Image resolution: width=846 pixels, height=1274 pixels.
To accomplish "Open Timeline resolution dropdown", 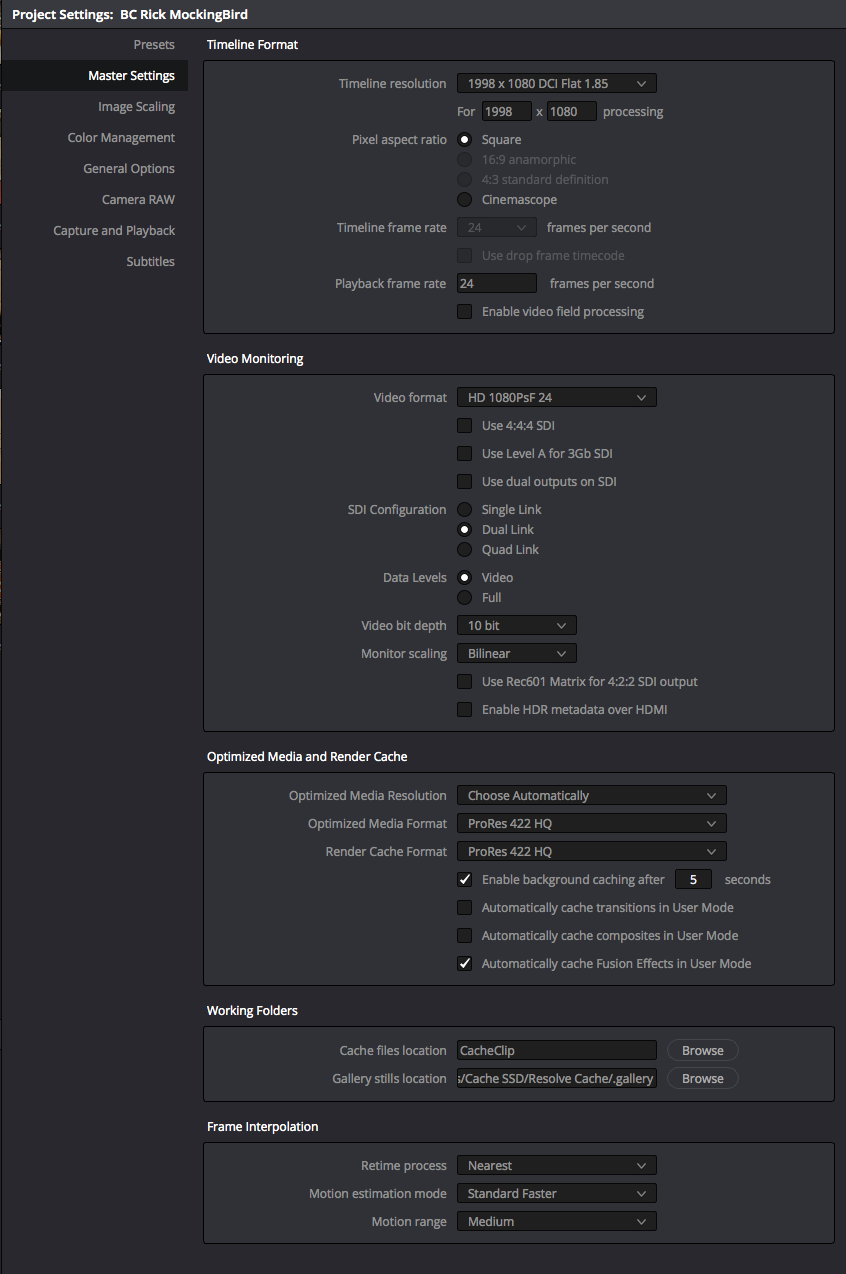I will pyautogui.click(x=557, y=84).
